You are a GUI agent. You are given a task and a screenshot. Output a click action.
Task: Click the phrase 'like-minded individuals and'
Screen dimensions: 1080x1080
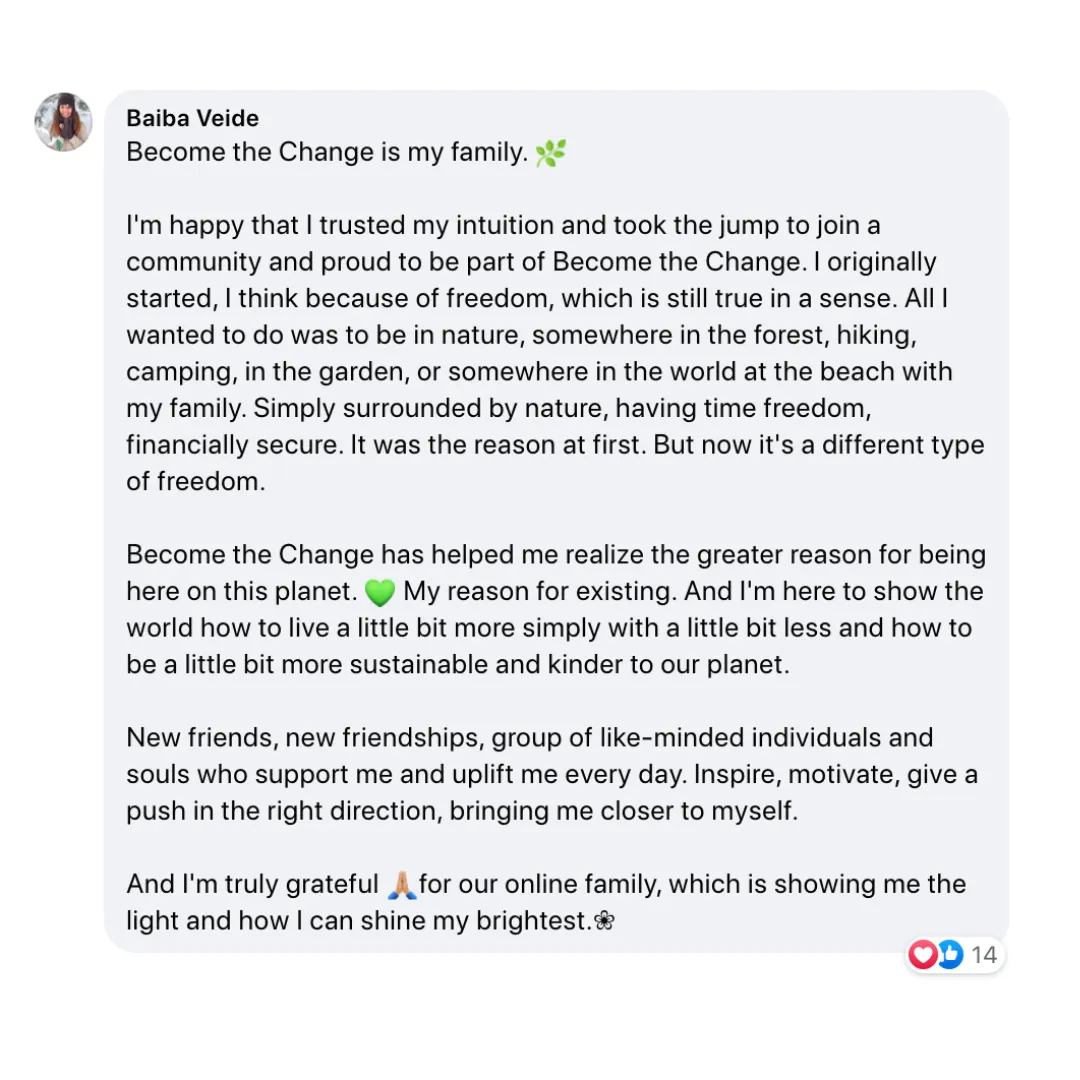(766, 738)
